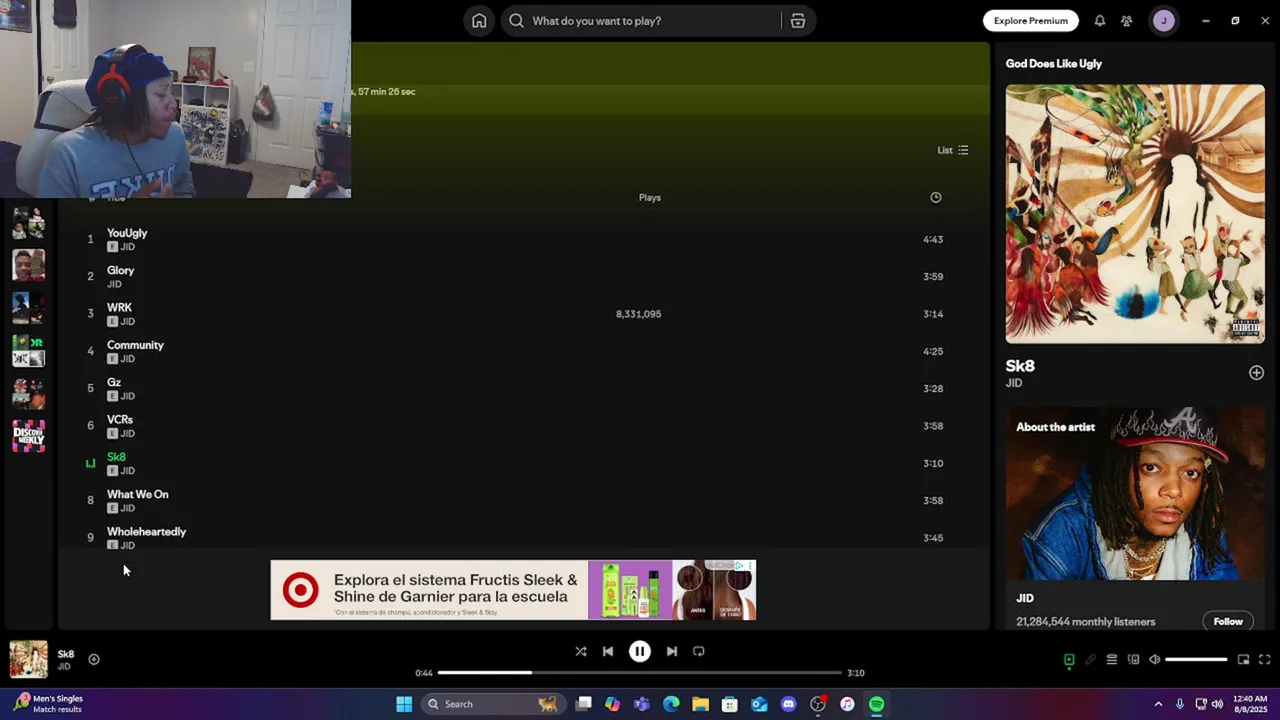Open JID artist link under Glory
The width and height of the screenshot is (1280, 720).
coord(114,284)
